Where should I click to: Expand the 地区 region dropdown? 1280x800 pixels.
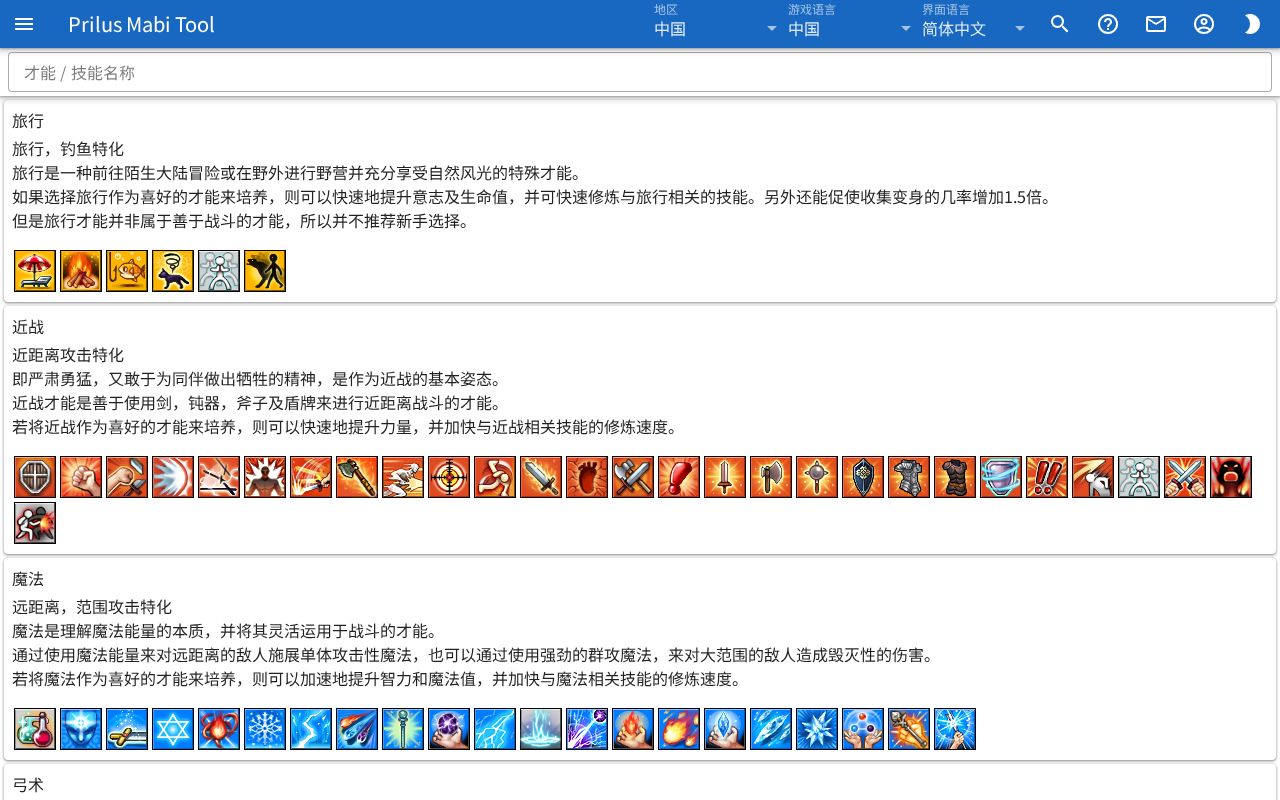[716, 24]
